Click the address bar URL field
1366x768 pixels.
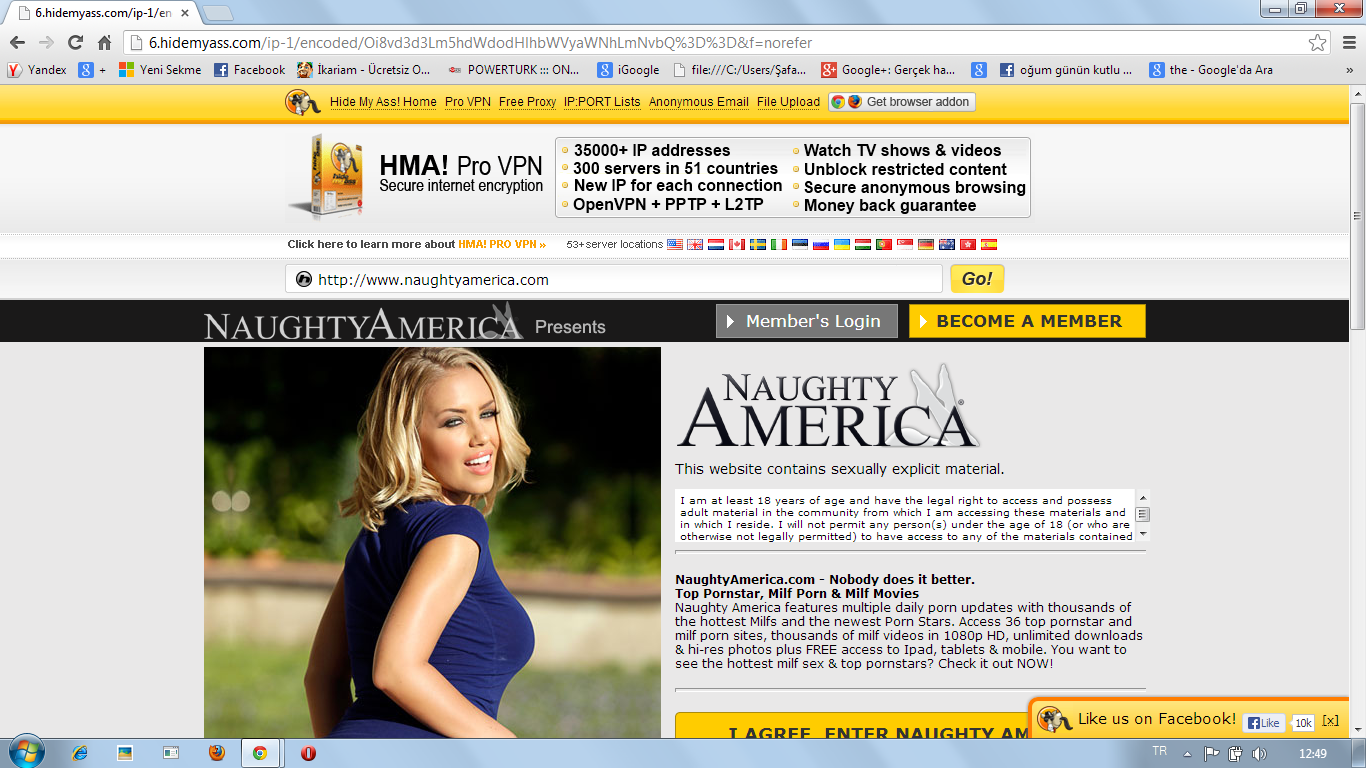tap(720, 43)
